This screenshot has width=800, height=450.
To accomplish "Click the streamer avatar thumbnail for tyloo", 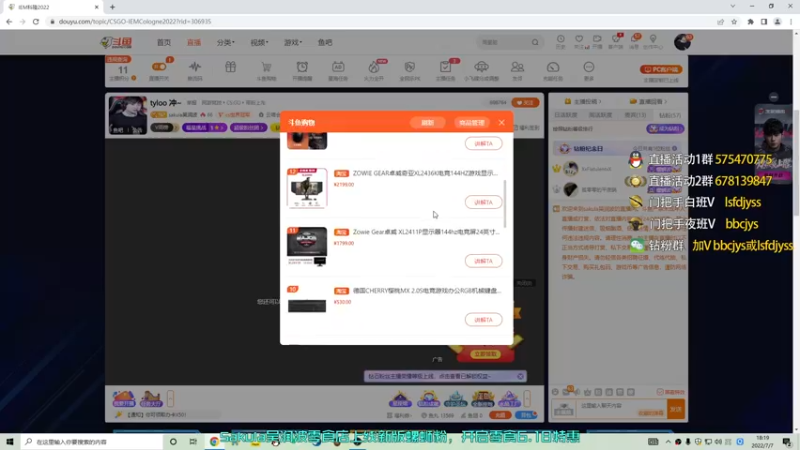I will point(128,115).
